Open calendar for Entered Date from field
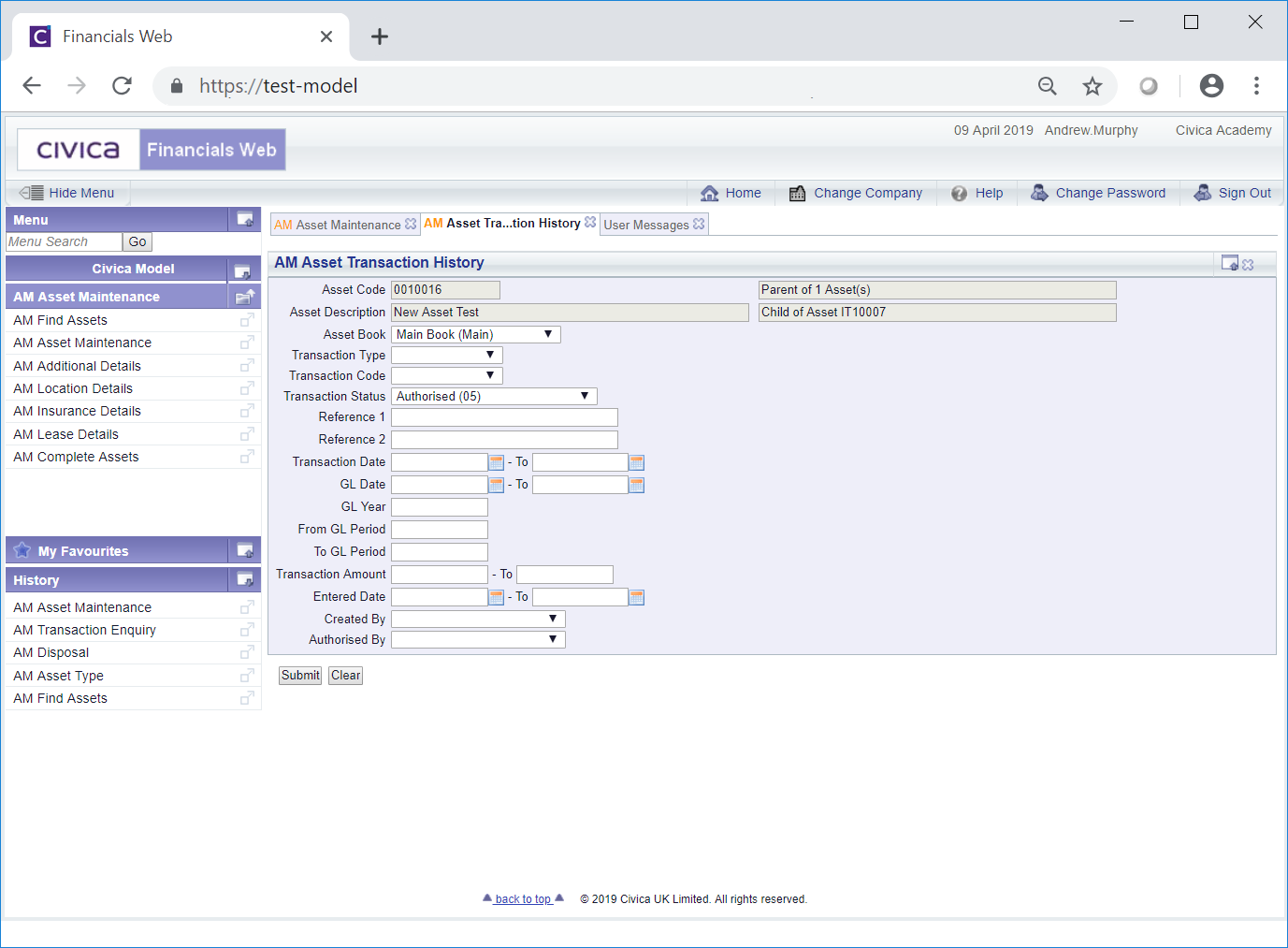Image resolution: width=1288 pixels, height=948 pixels. point(497,597)
